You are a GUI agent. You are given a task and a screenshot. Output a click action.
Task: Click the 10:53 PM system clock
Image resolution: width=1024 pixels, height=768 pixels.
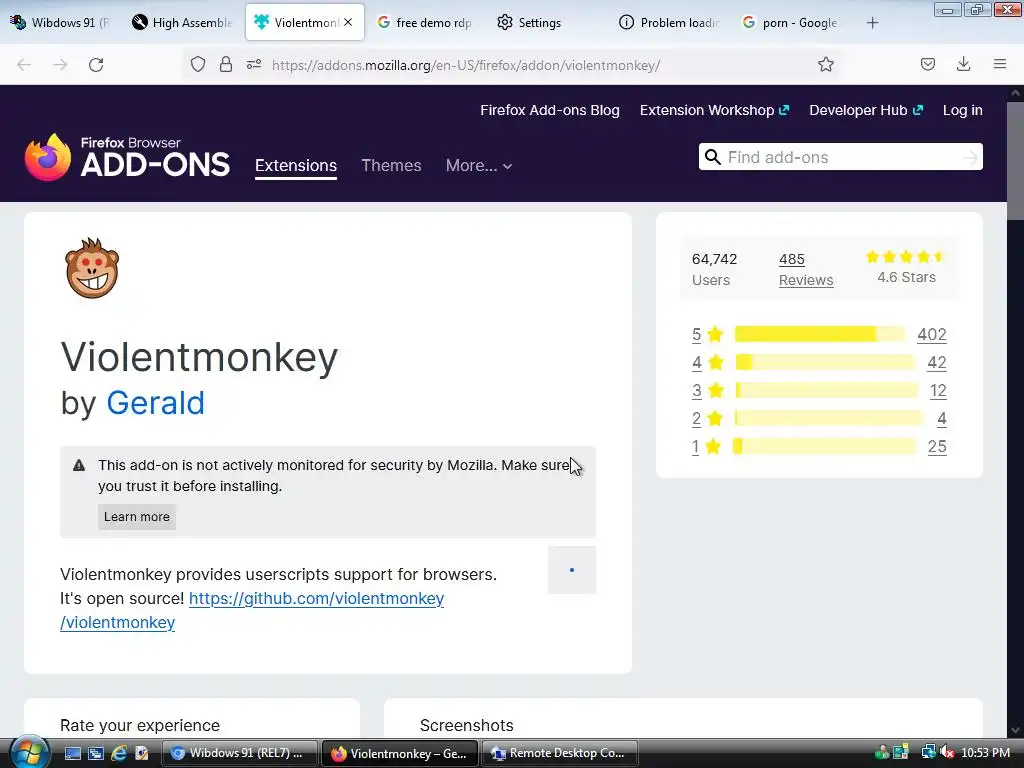[985, 753]
